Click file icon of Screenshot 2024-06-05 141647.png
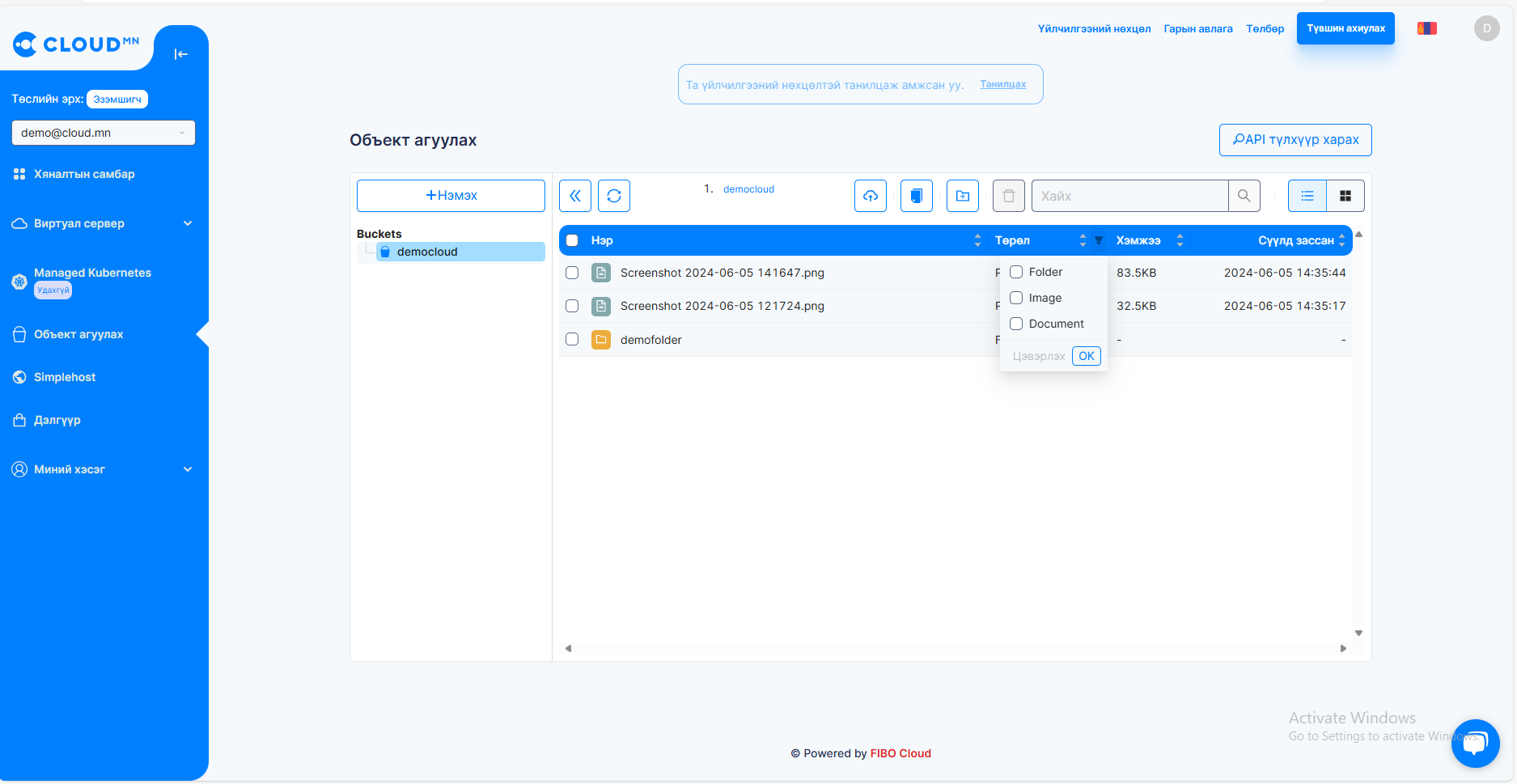The image size is (1517, 784). click(601, 273)
